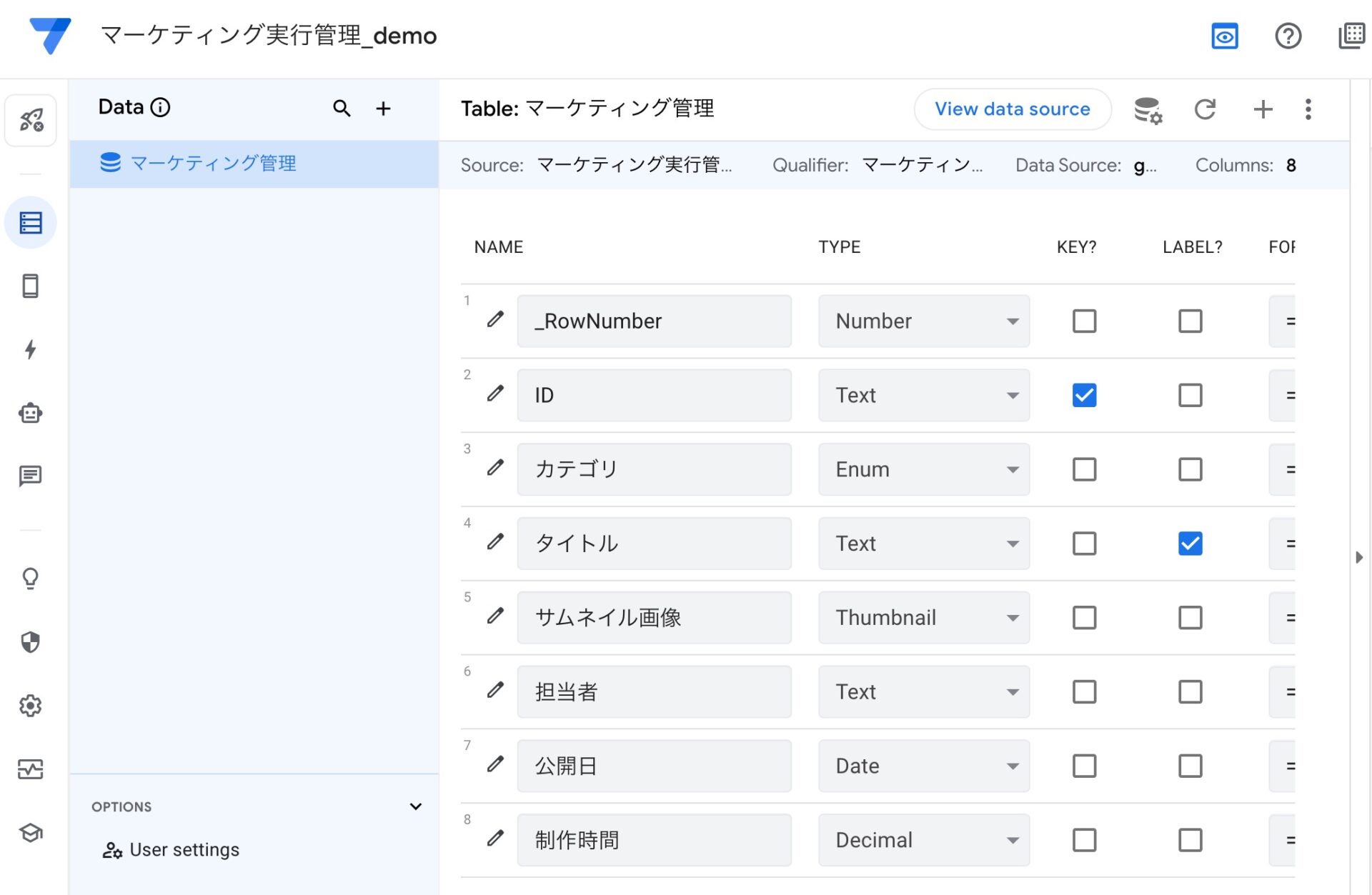
Task: Open the three-dot overflow menu for the table
Action: 1308,109
